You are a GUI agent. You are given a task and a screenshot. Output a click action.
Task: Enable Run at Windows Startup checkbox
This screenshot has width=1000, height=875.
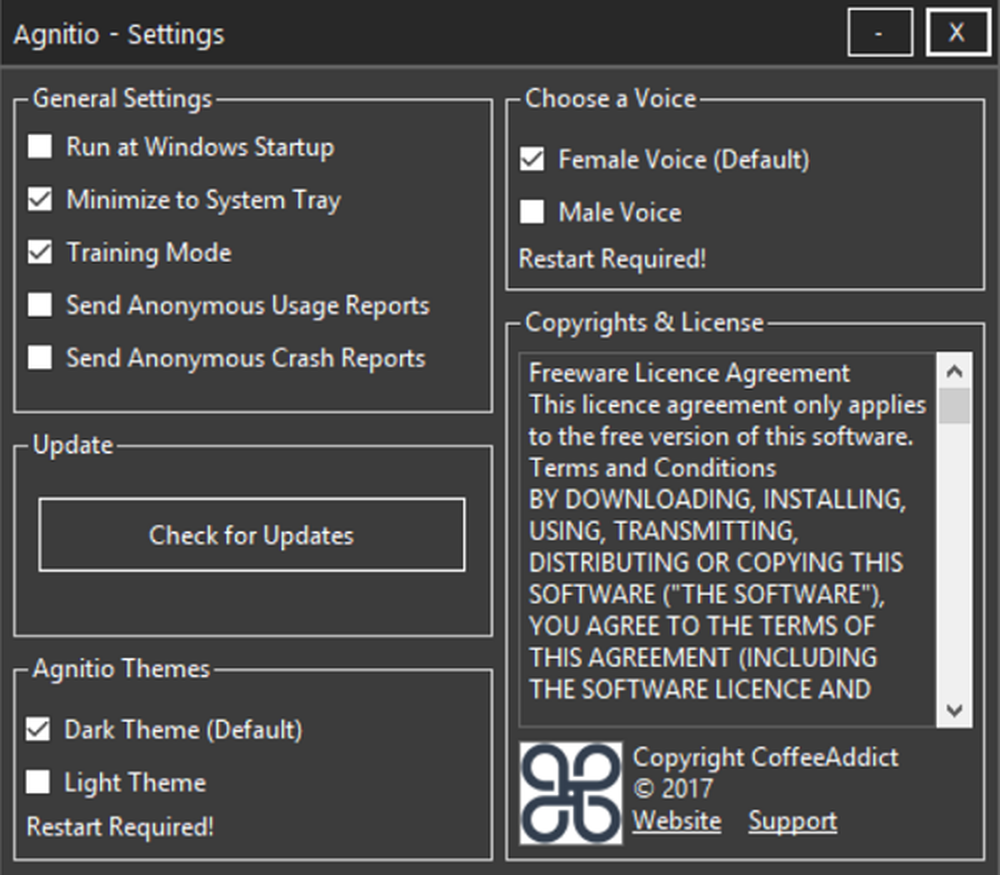(x=40, y=147)
